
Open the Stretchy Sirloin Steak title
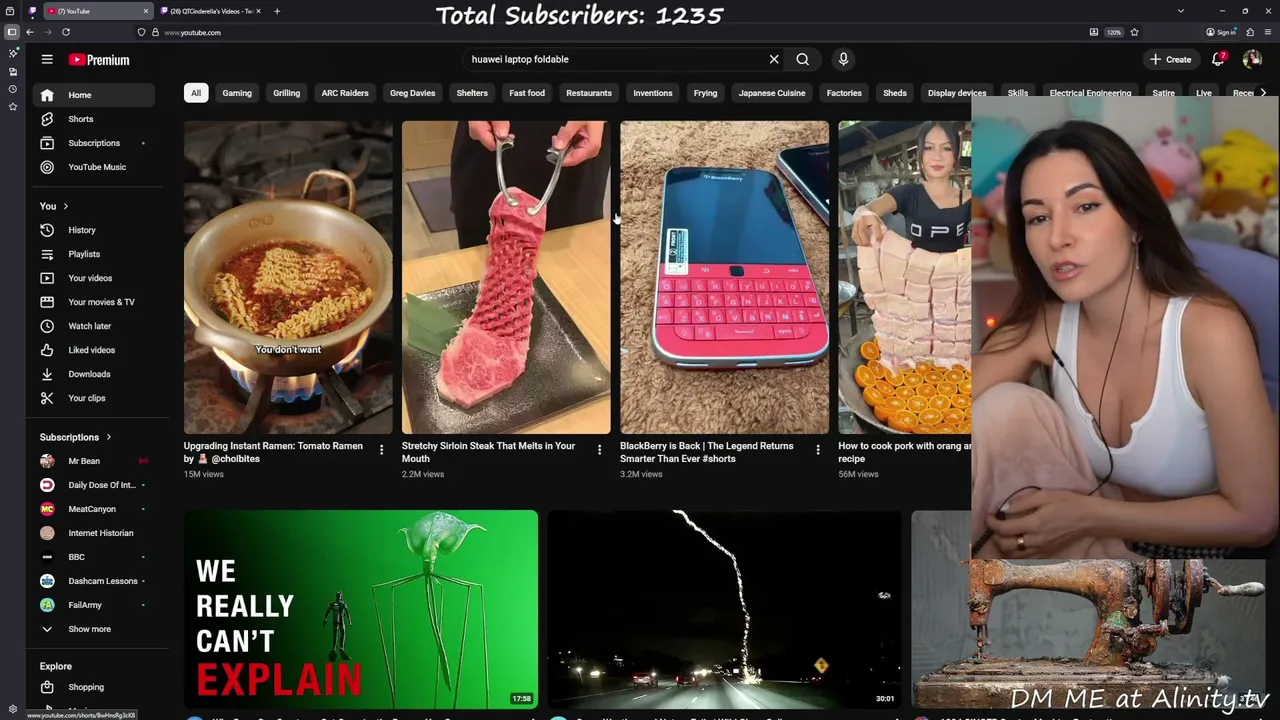488,452
